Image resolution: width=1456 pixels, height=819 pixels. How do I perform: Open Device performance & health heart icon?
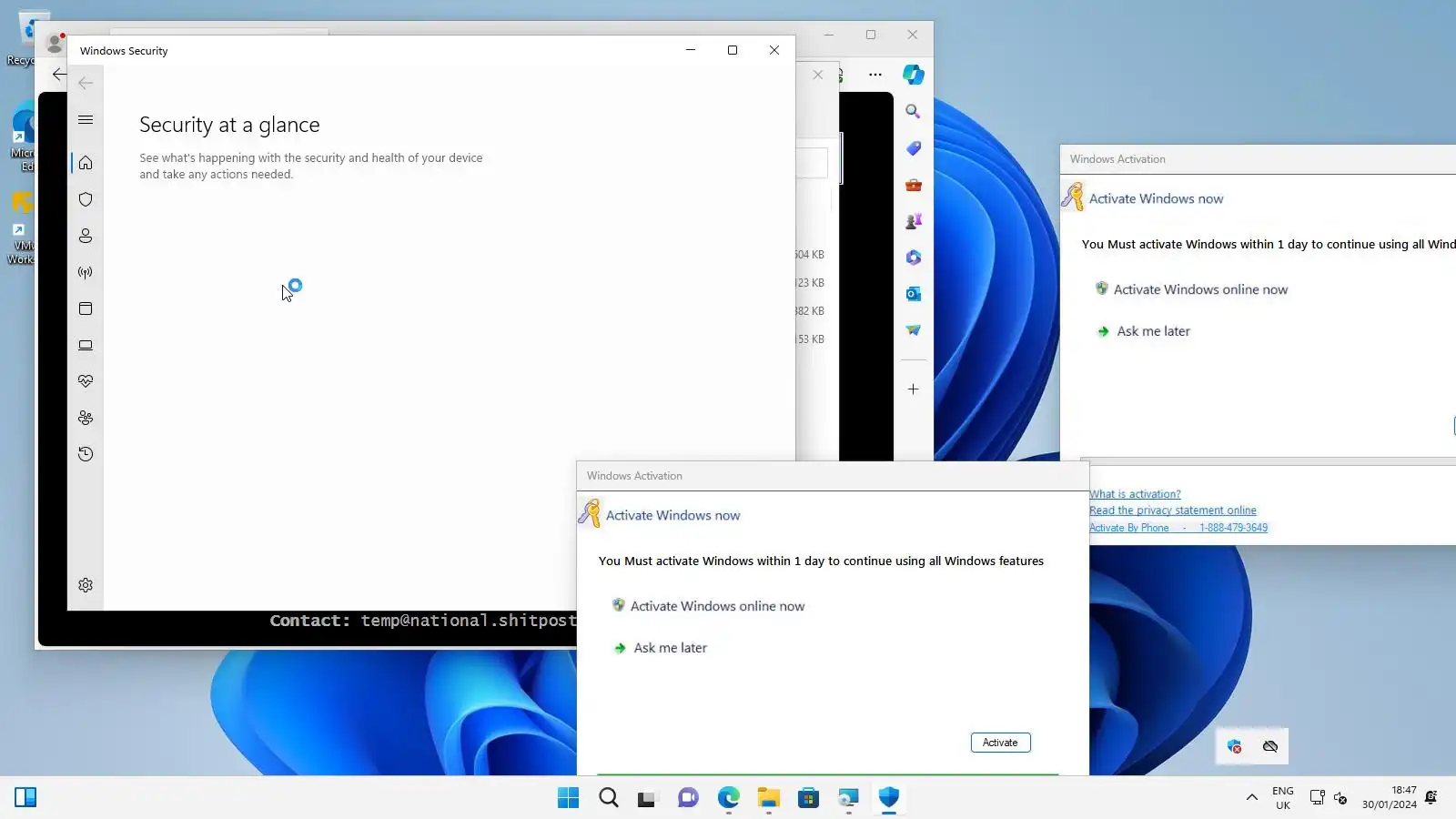(86, 381)
